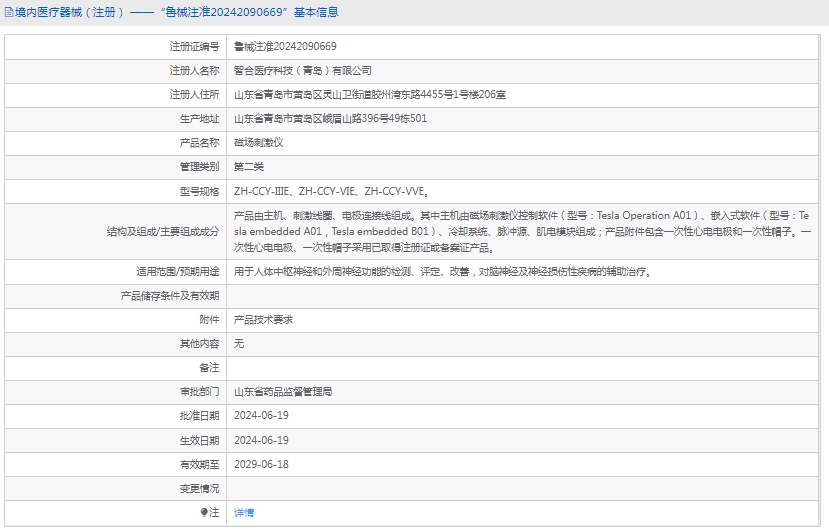Click the 生产地址 address value

click(330, 119)
